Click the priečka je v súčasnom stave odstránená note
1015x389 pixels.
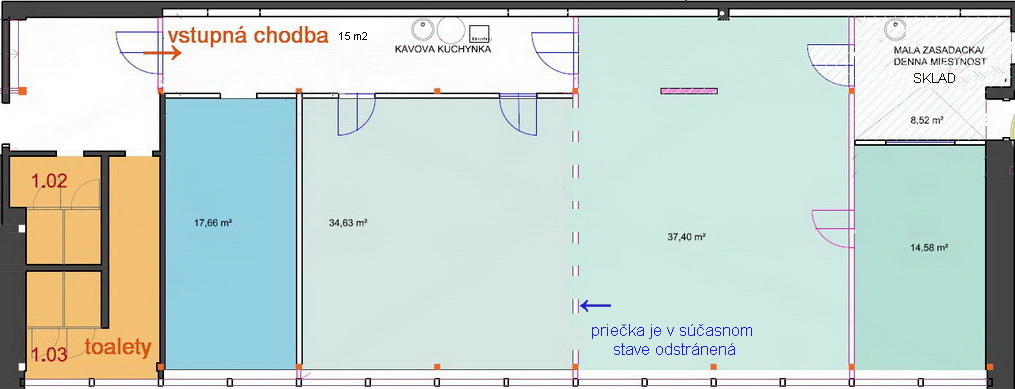671,340
